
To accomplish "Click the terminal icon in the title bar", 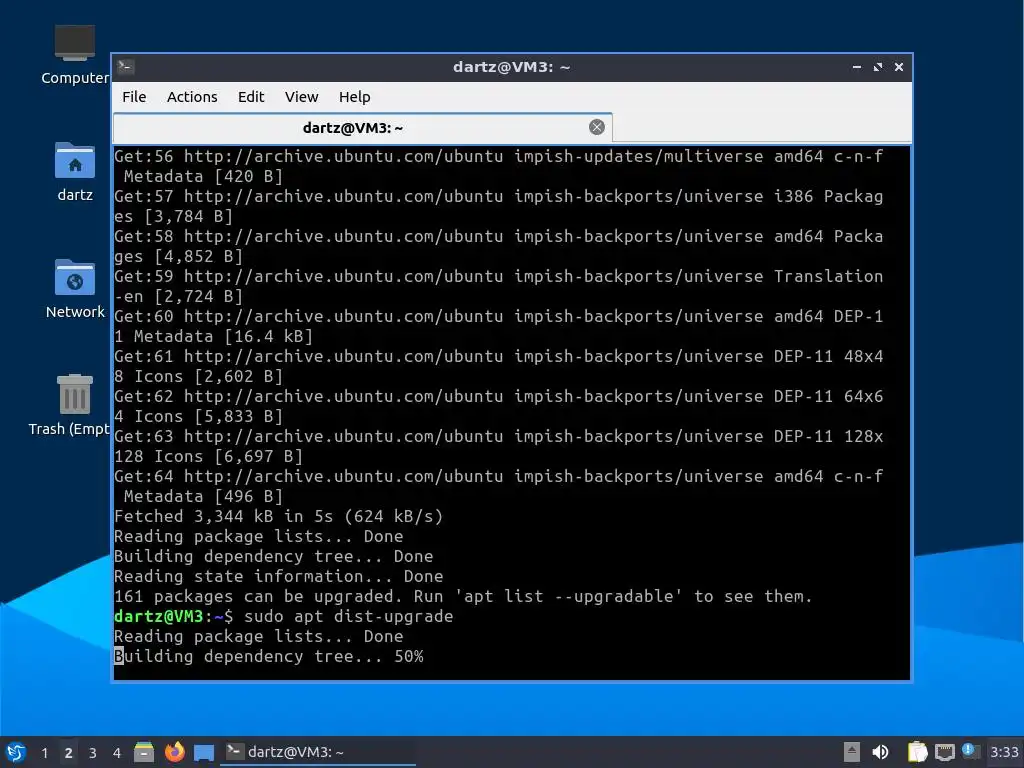I will tap(126, 67).
